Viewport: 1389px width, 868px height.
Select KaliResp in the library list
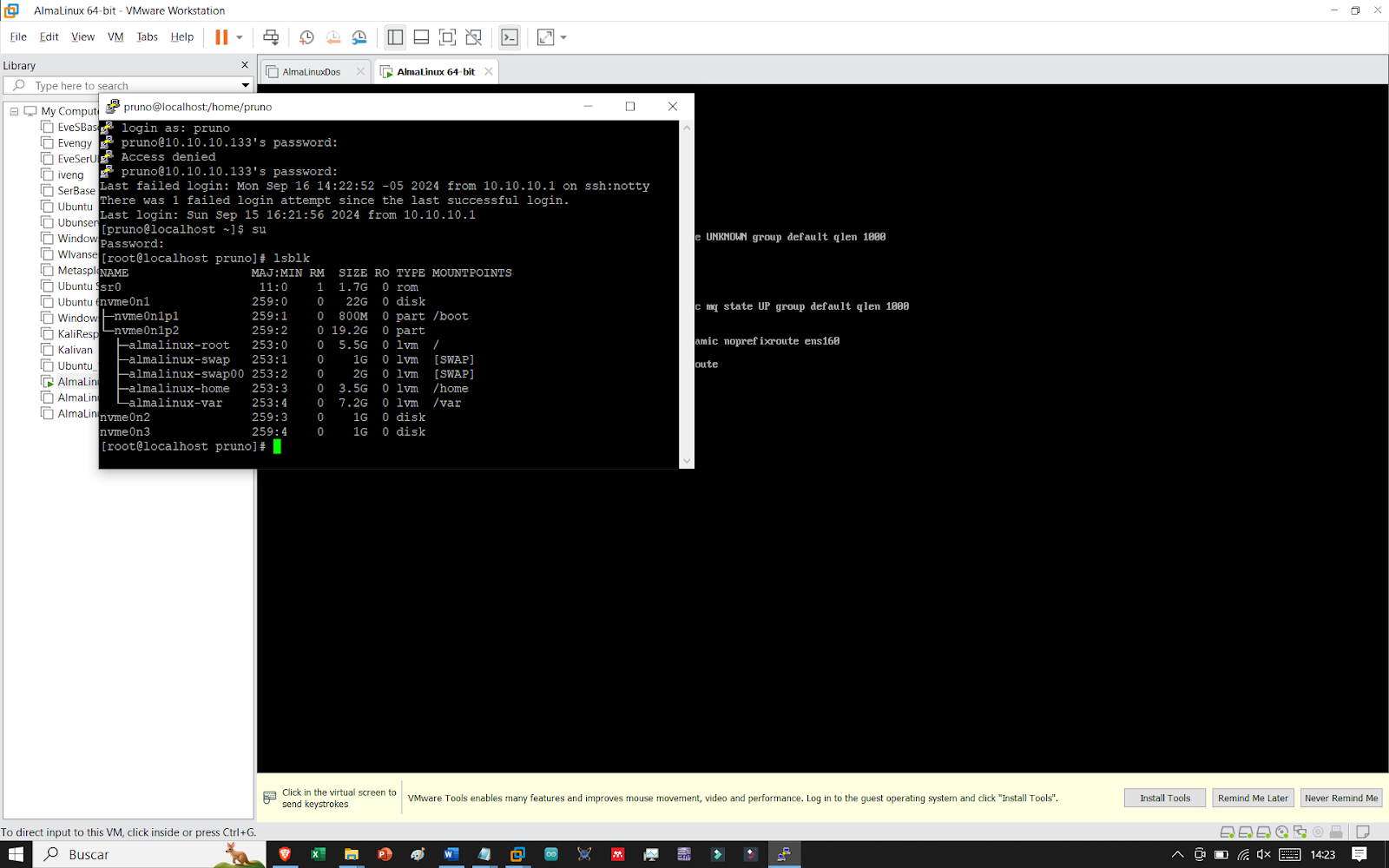click(77, 334)
